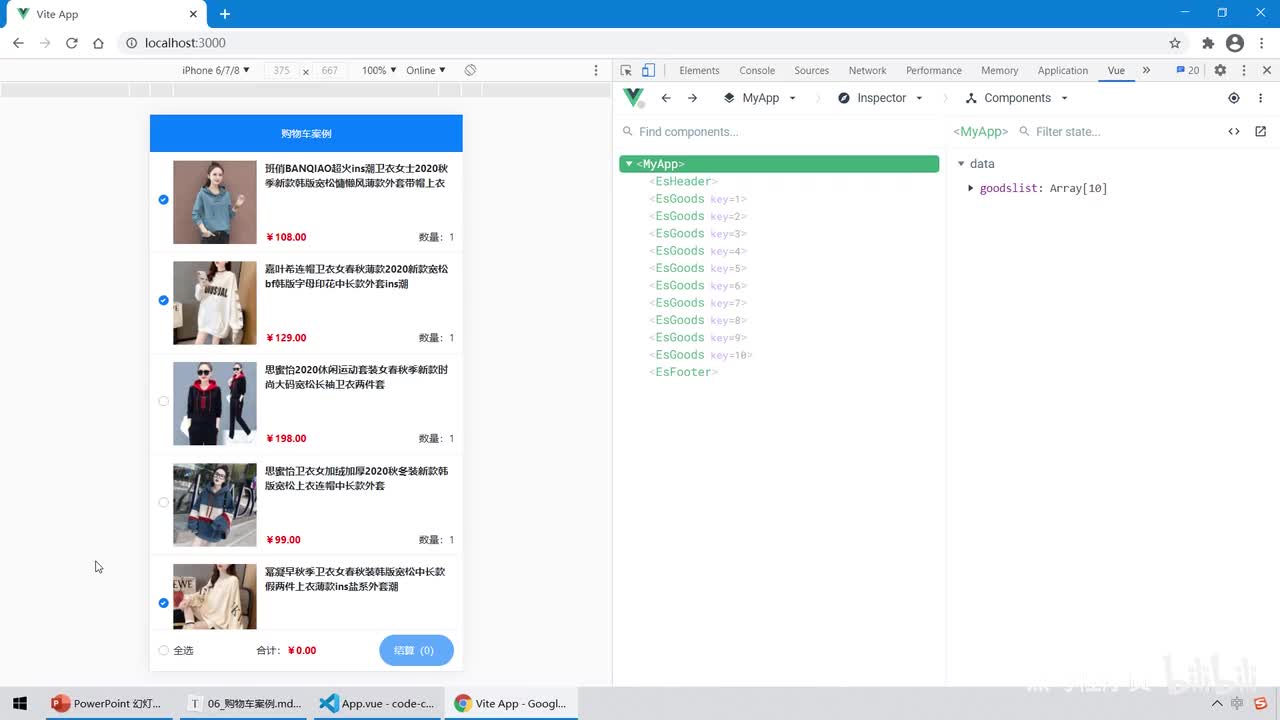Open DevTools settings gear
This screenshot has width=1280, height=720.
1220,71
